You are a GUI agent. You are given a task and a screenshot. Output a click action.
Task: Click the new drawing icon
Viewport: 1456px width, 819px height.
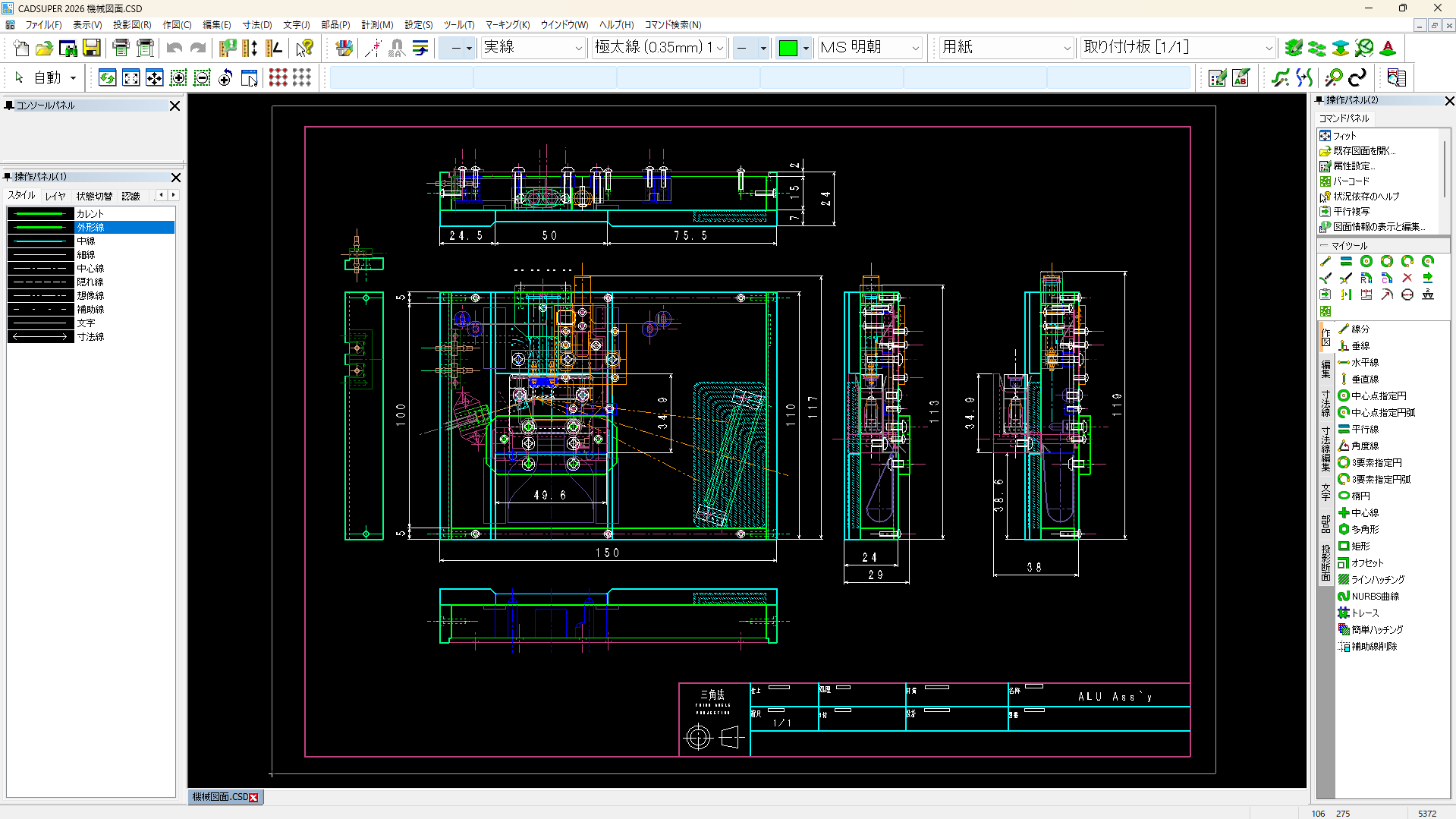[x=21, y=48]
